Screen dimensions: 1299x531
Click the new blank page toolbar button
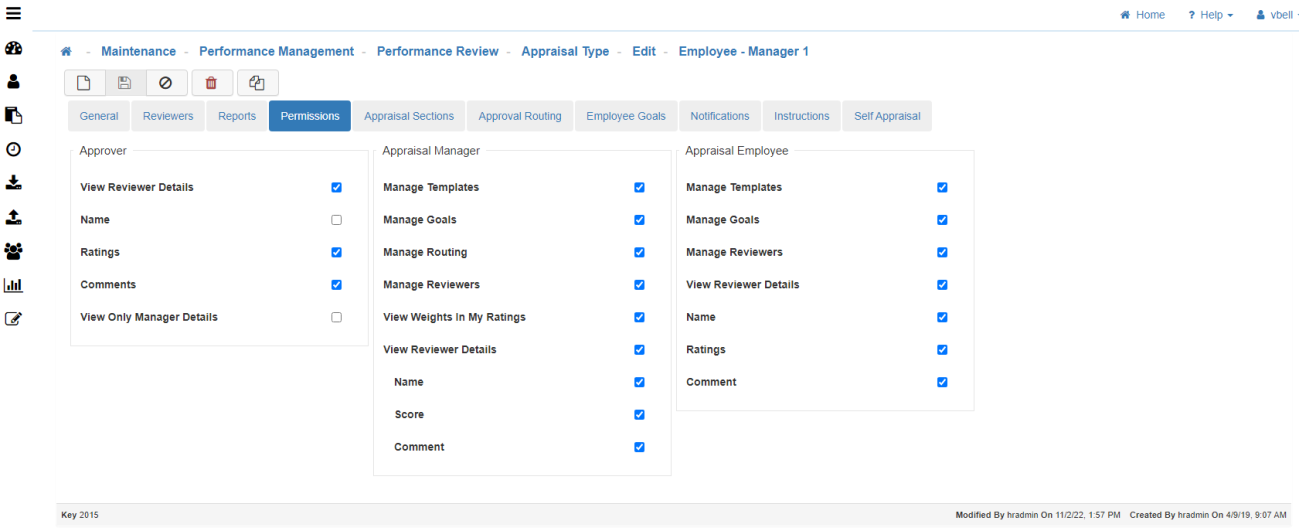(x=85, y=83)
